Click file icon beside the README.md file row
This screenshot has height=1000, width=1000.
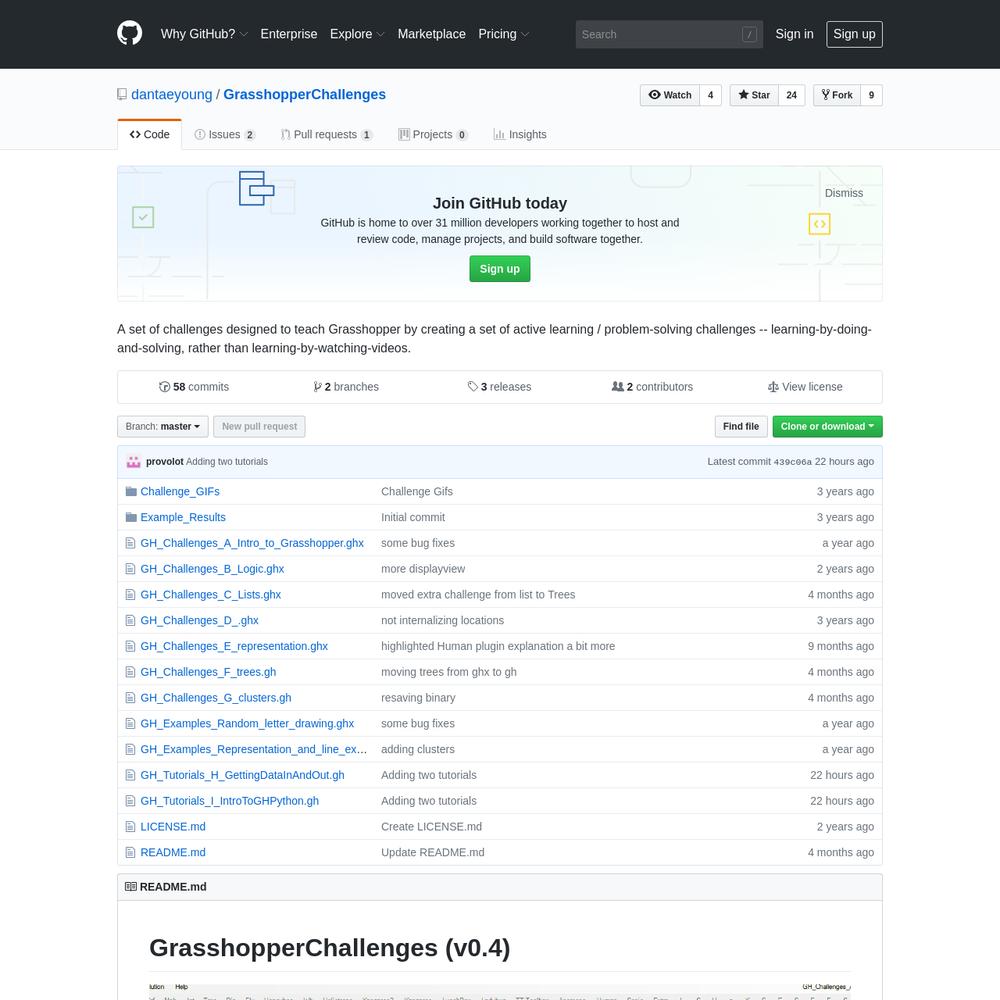click(x=130, y=852)
